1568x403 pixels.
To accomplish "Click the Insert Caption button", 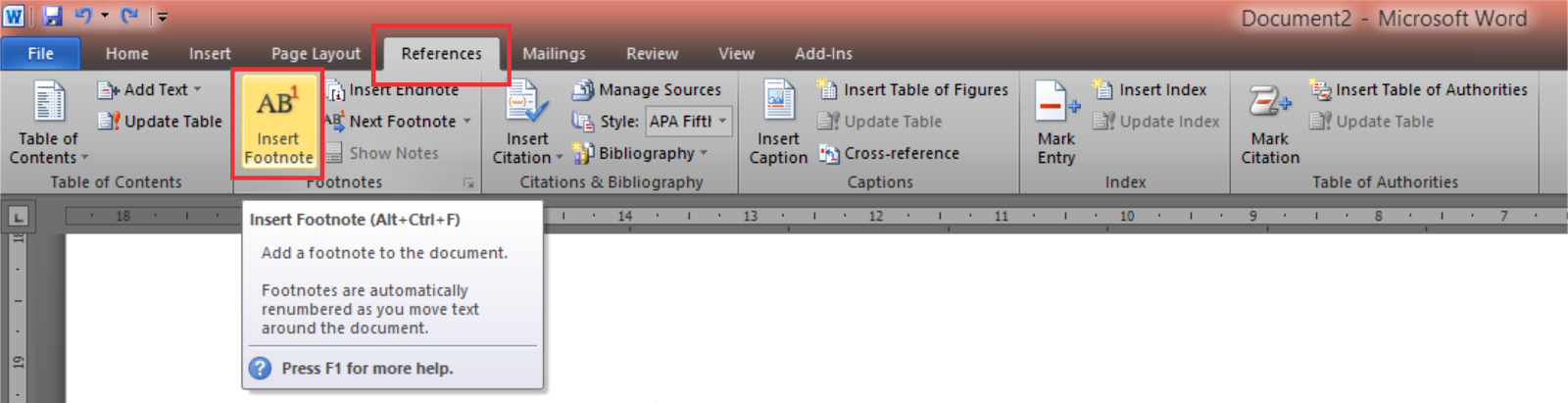I will (x=778, y=122).
